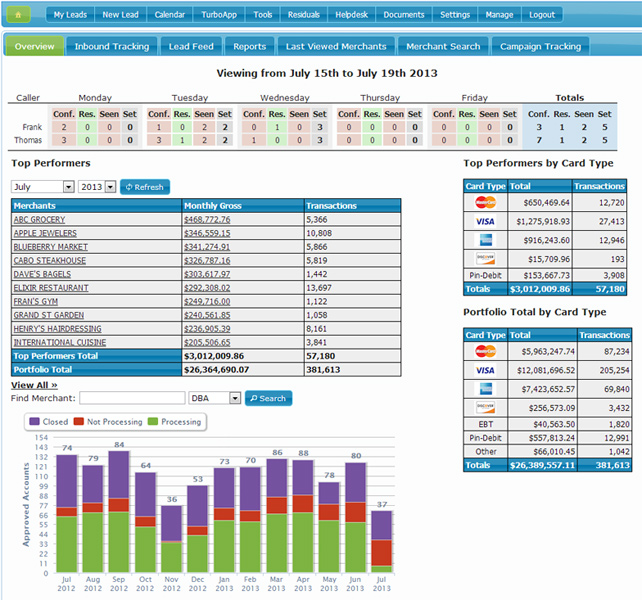
Task: Click the Nov 2012 chart bar
Action: coord(171,539)
